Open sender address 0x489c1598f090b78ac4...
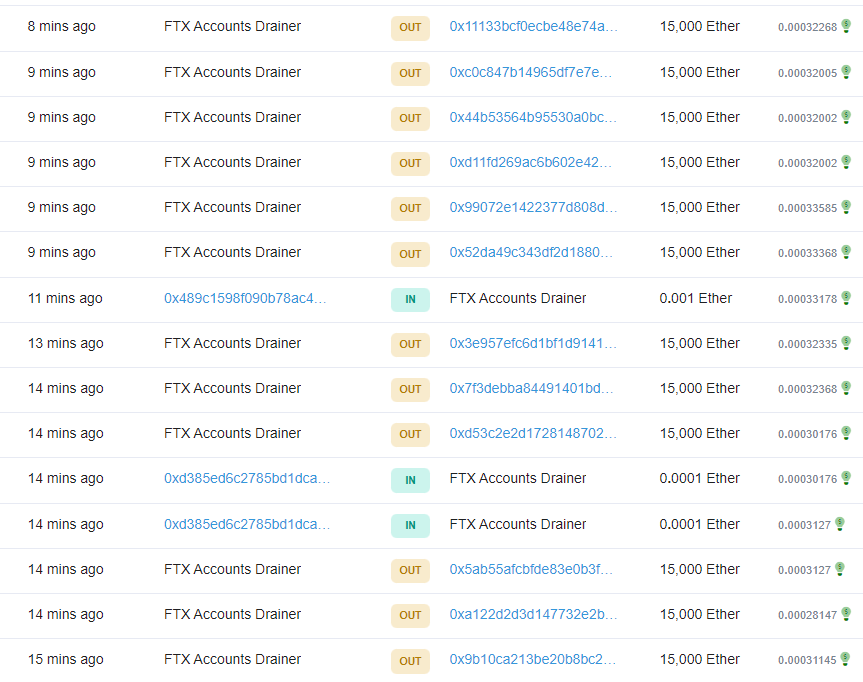 245,298
